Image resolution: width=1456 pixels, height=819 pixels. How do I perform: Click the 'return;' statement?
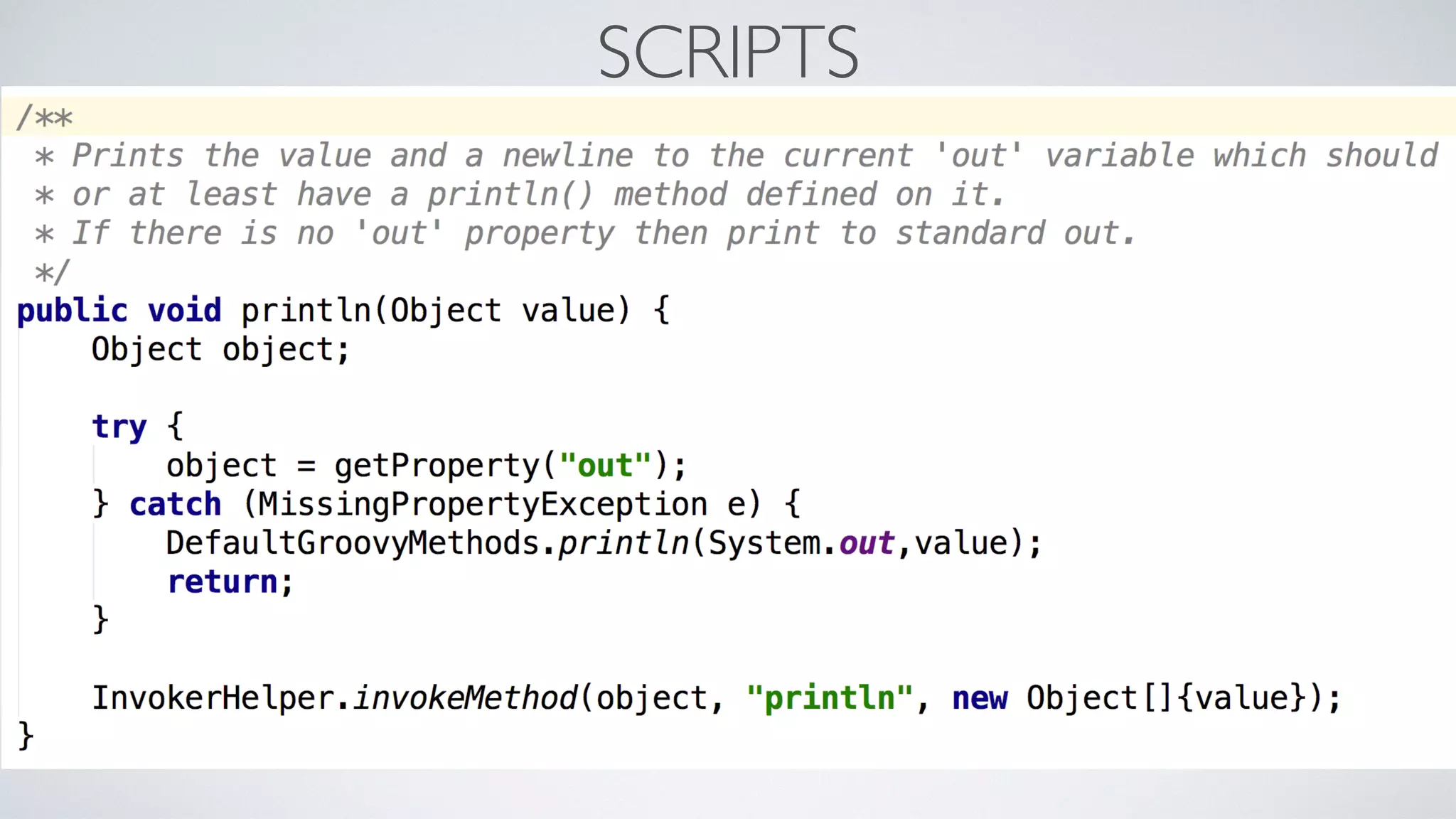point(230,582)
